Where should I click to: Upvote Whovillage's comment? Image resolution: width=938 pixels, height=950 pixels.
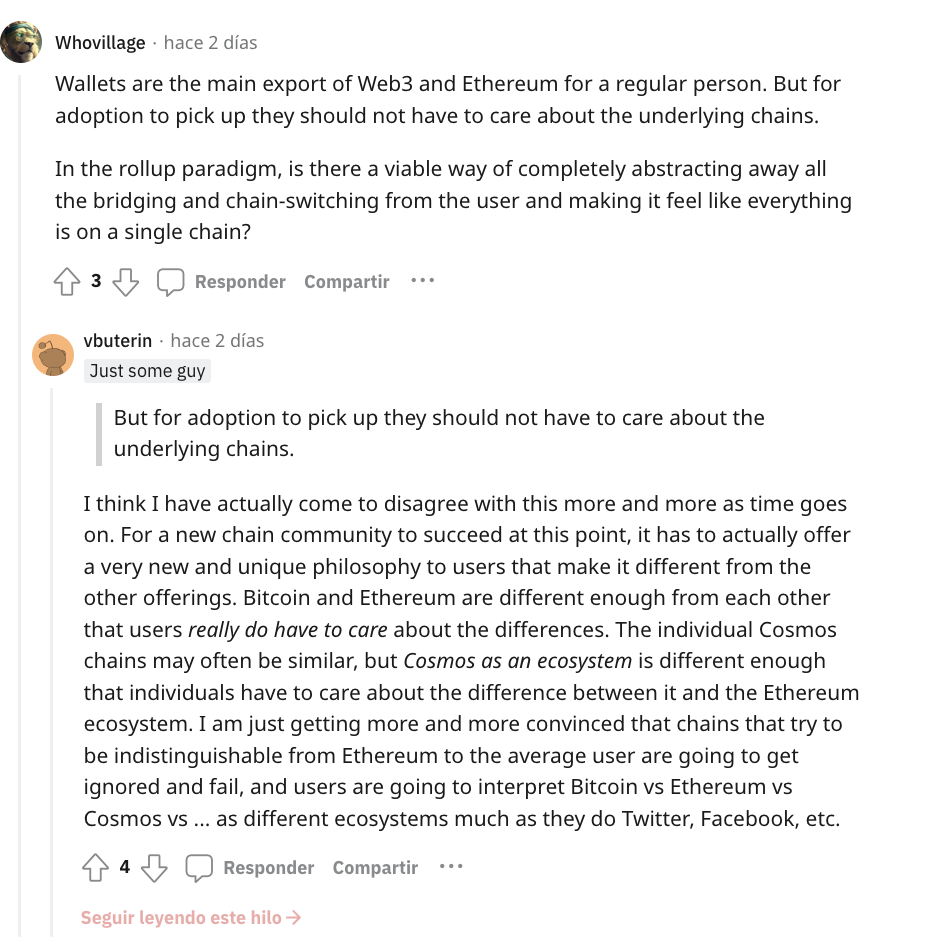click(x=67, y=282)
